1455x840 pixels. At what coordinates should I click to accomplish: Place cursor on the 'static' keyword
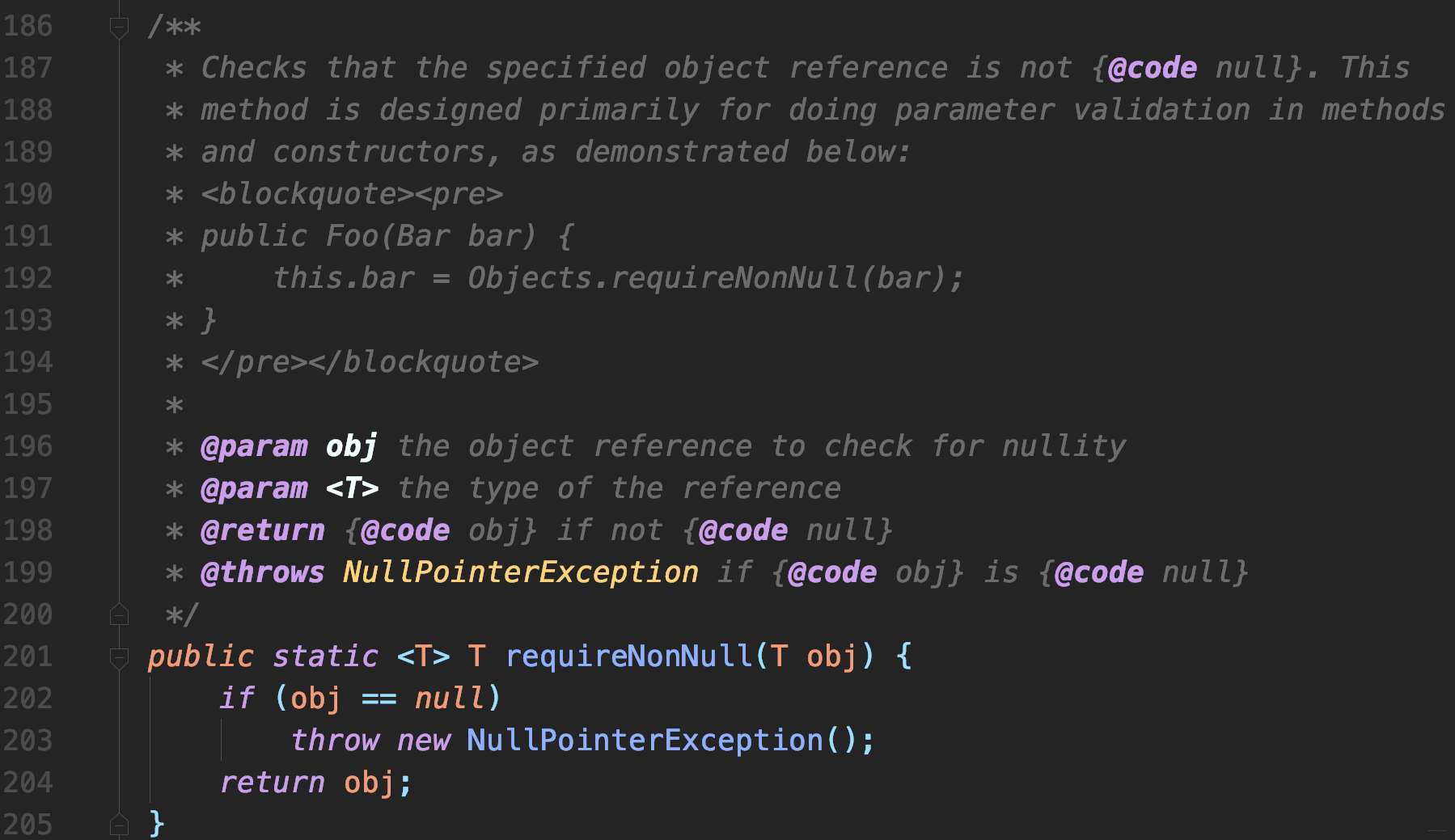coord(325,656)
